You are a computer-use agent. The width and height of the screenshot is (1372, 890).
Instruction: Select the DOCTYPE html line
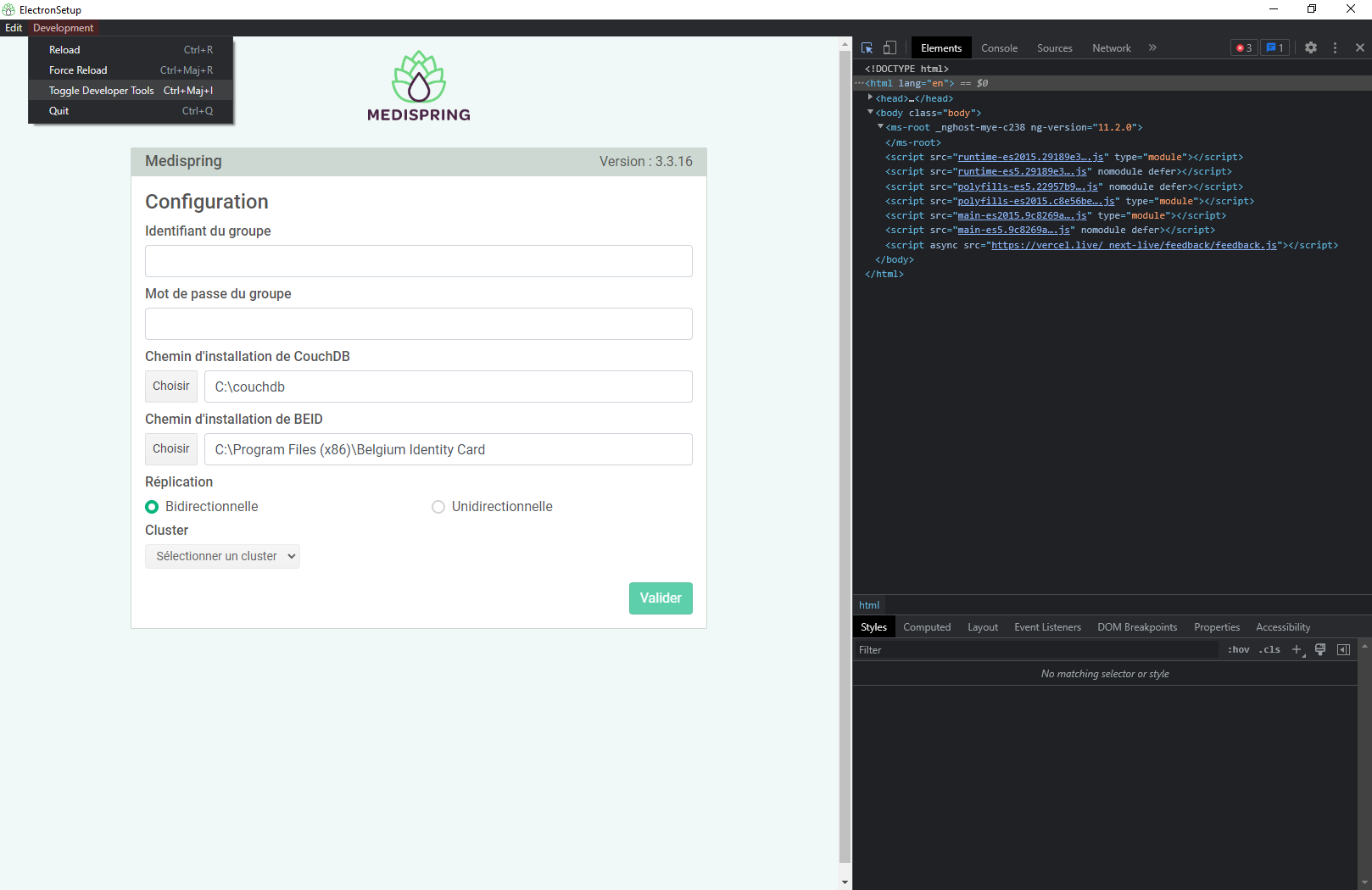(x=906, y=69)
